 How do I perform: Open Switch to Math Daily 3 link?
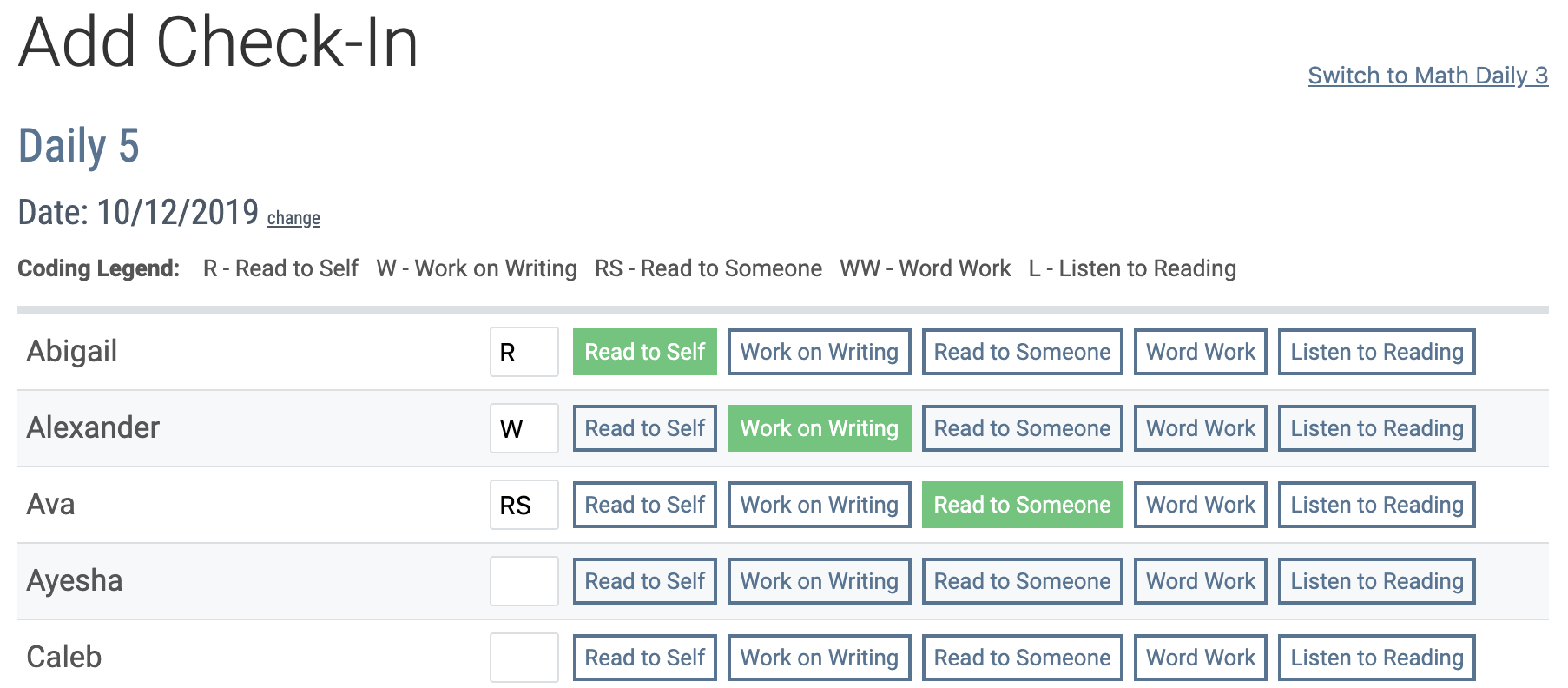pyautogui.click(x=1427, y=76)
